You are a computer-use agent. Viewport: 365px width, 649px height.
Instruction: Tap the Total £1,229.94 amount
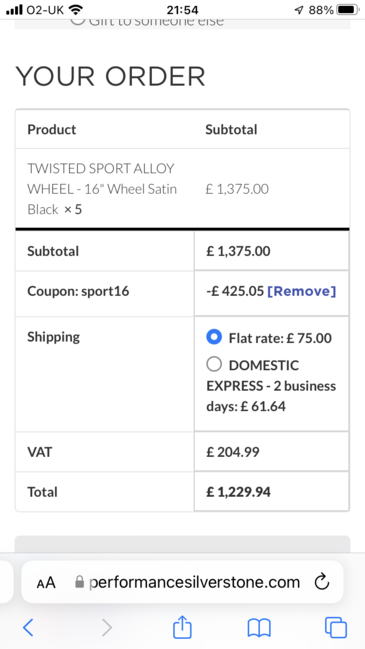tap(238, 492)
